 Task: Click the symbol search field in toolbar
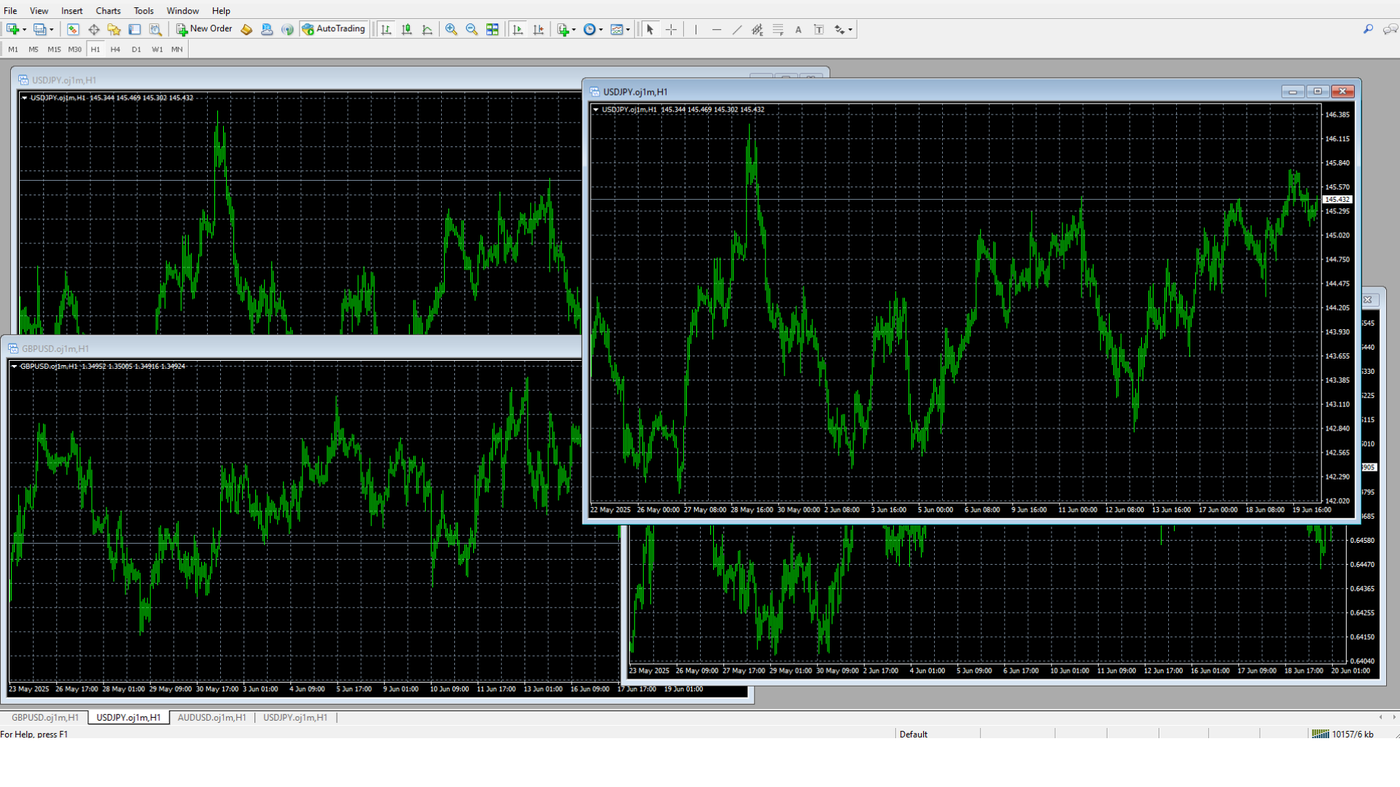pyautogui.click(x=1367, y=29)
